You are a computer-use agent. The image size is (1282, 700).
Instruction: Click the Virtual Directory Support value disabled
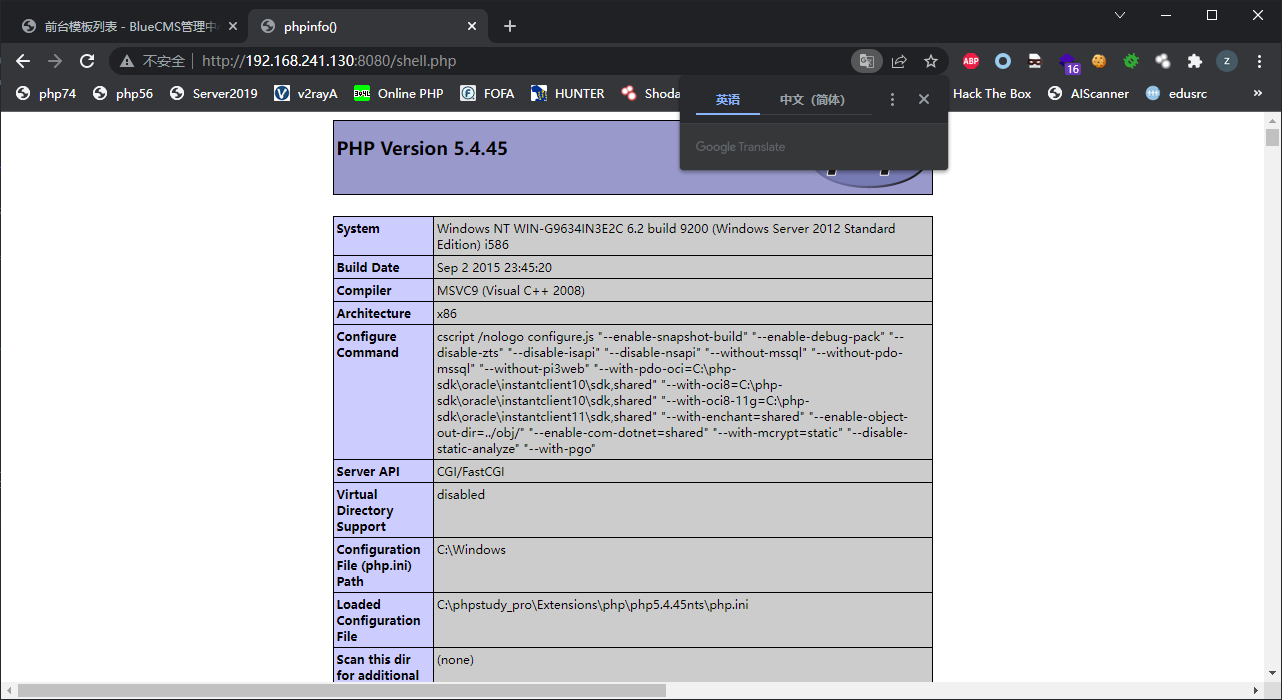(x=461, y=495)
